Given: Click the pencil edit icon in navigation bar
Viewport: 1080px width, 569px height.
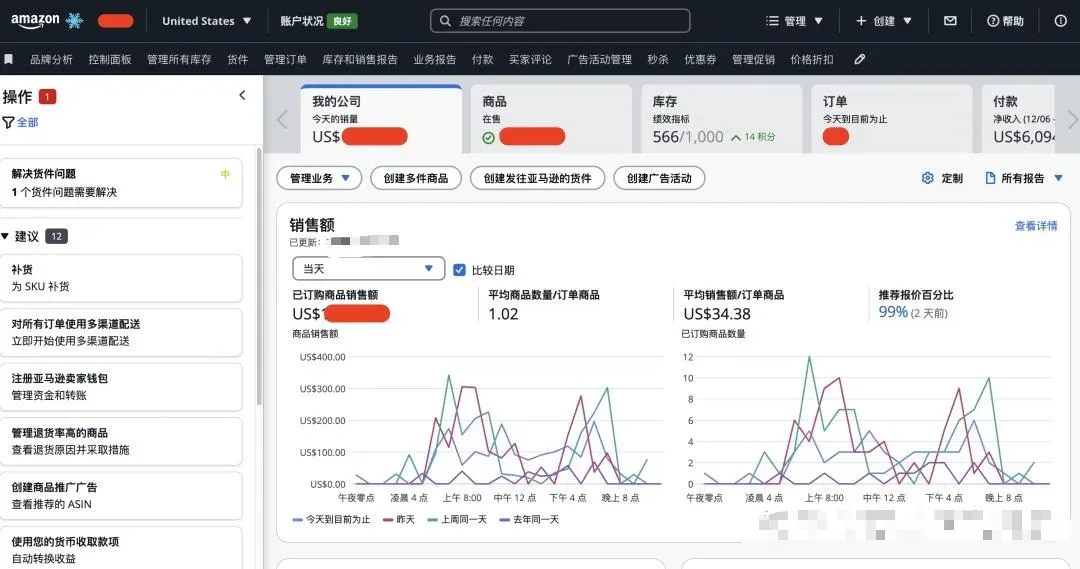Looking at the screenshot, I should 860,59.
